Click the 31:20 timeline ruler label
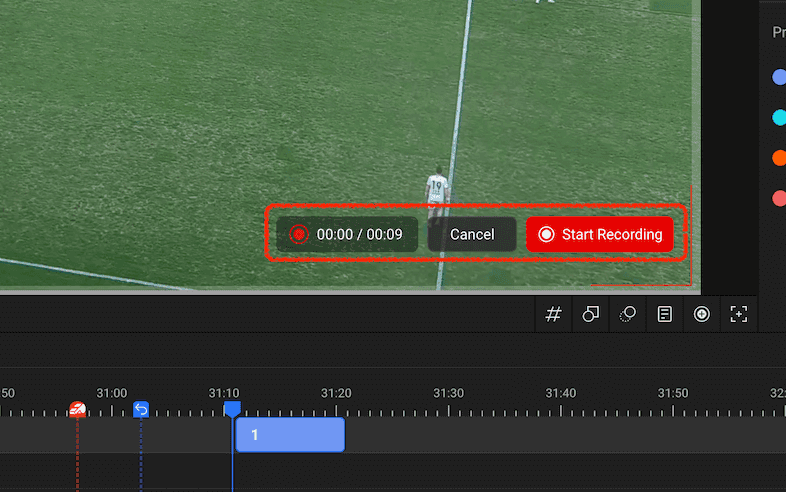Viewport: 786px width, 492px height. pyautogui.click(x=336, y=393)
